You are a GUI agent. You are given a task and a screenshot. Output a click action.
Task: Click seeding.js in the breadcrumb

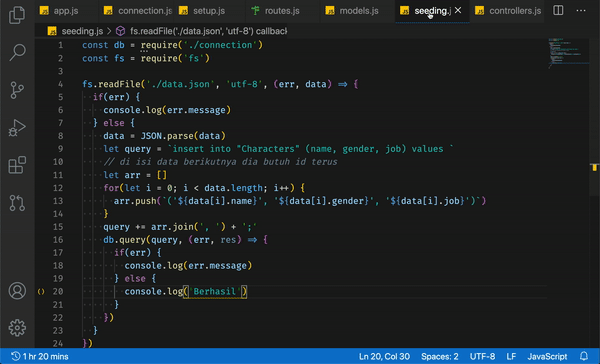(82, 31)
